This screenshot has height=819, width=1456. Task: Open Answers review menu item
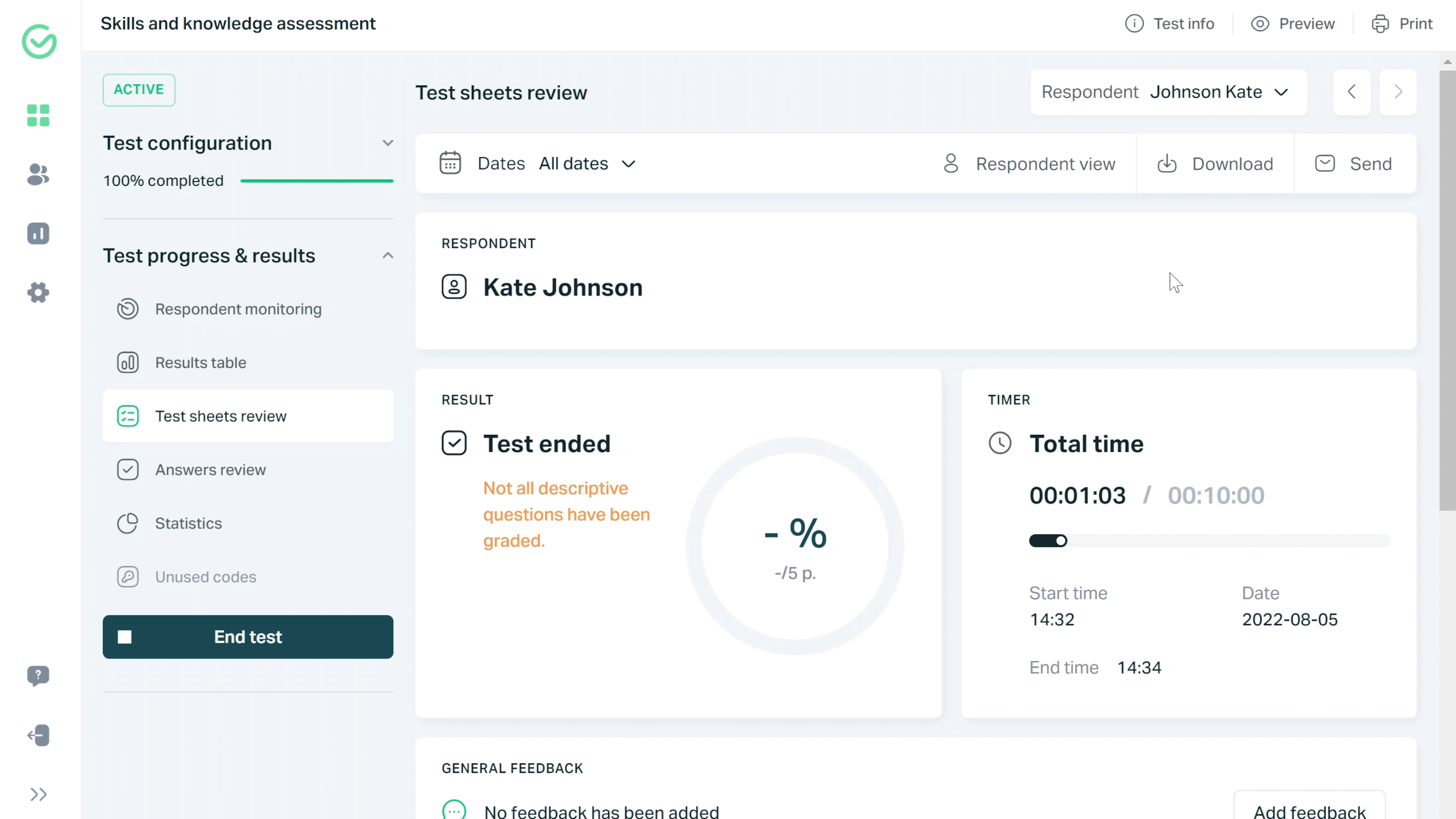(210, 470)
